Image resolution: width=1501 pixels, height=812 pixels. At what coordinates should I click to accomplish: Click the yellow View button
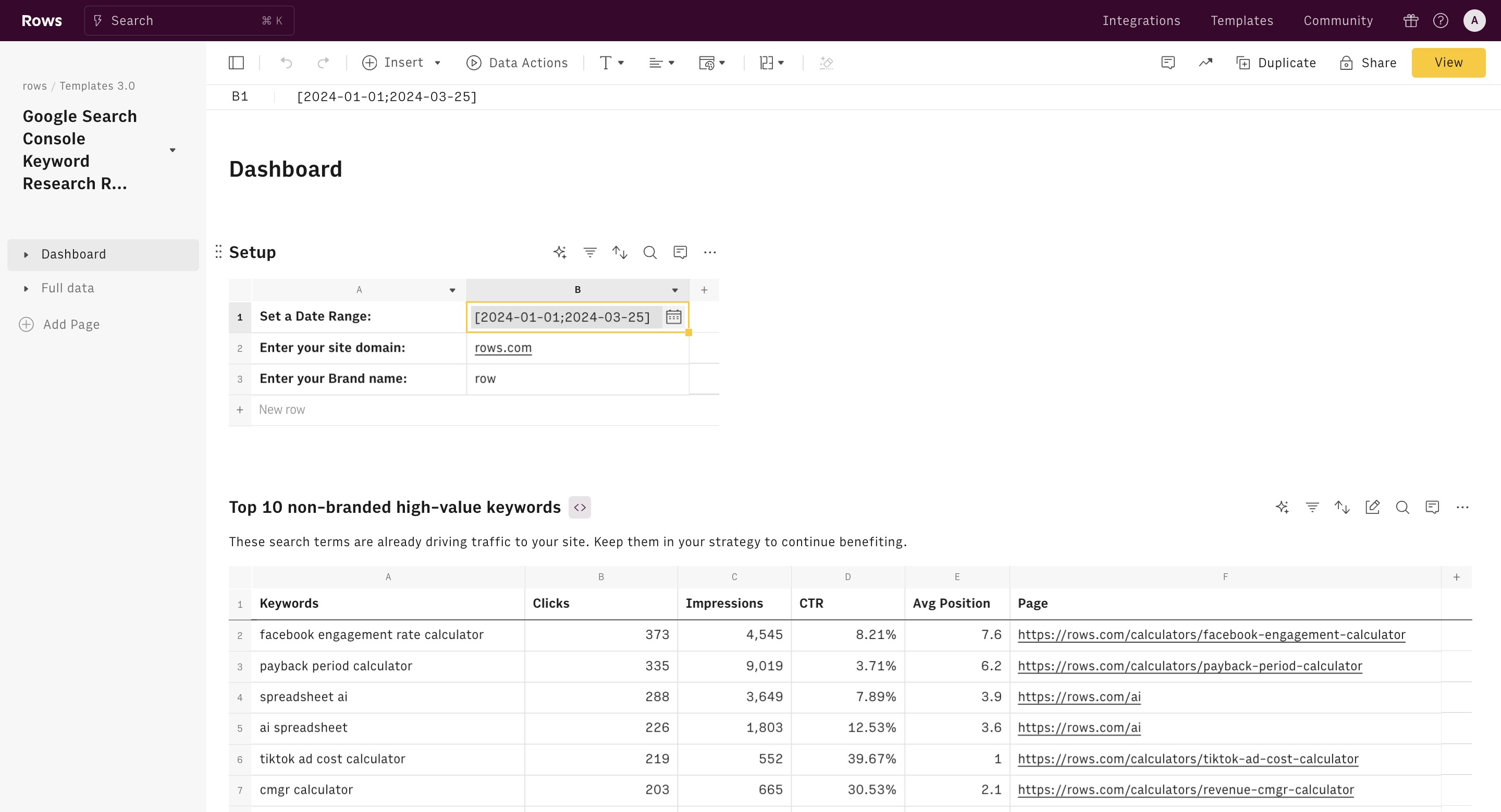(1448, 63)
